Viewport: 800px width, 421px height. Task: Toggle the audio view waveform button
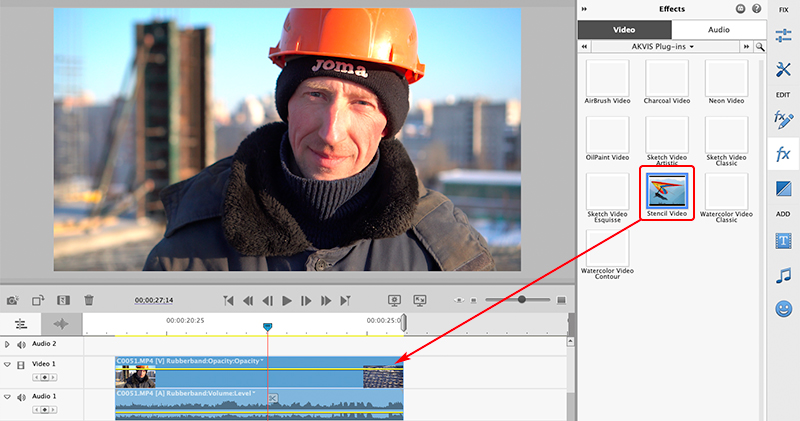coord(61,324)
